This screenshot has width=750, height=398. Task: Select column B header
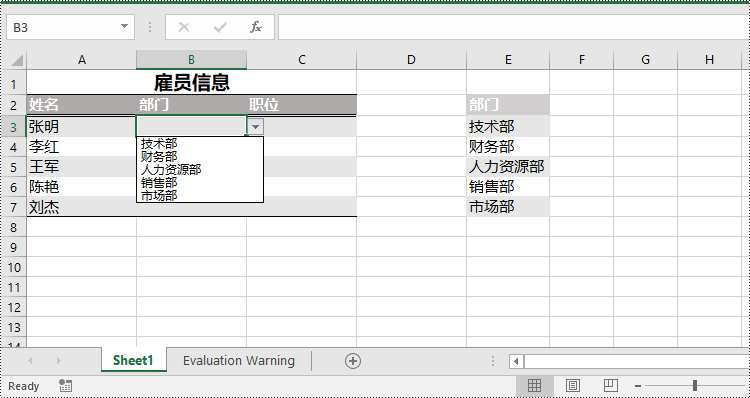(x=191, y=60)
